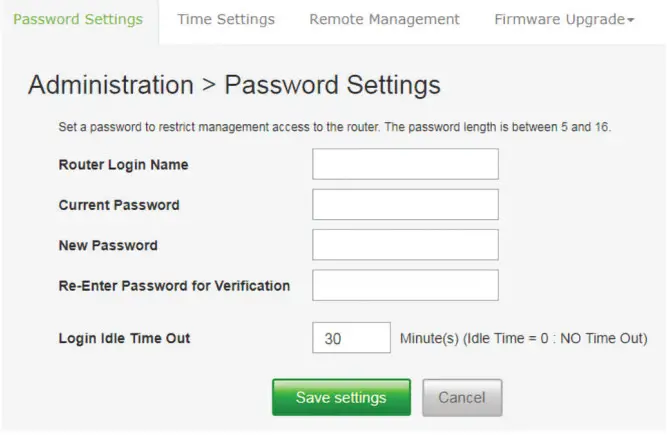
Task: Focus the Current Password text box
Action: 405,204
